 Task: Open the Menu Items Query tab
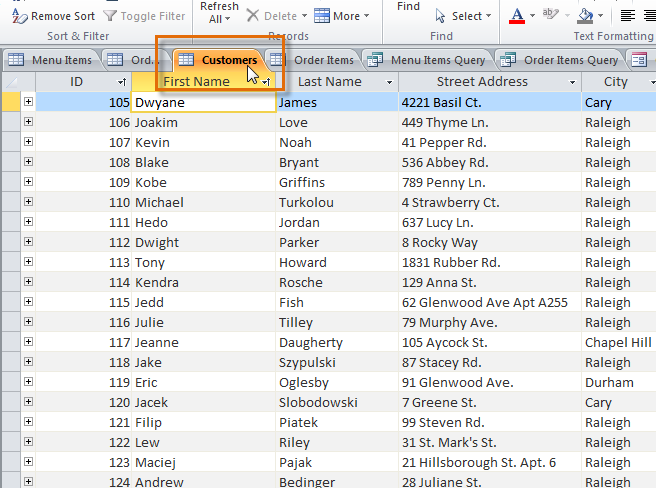428,60
